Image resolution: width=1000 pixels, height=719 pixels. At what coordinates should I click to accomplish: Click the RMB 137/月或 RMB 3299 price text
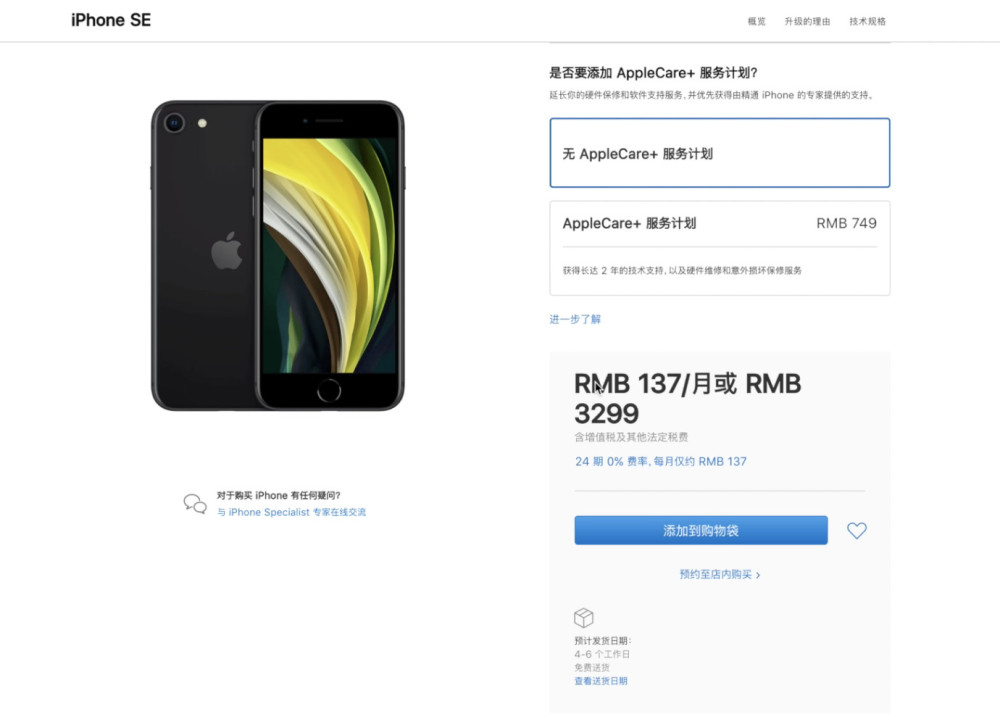(x=688, y=399)
